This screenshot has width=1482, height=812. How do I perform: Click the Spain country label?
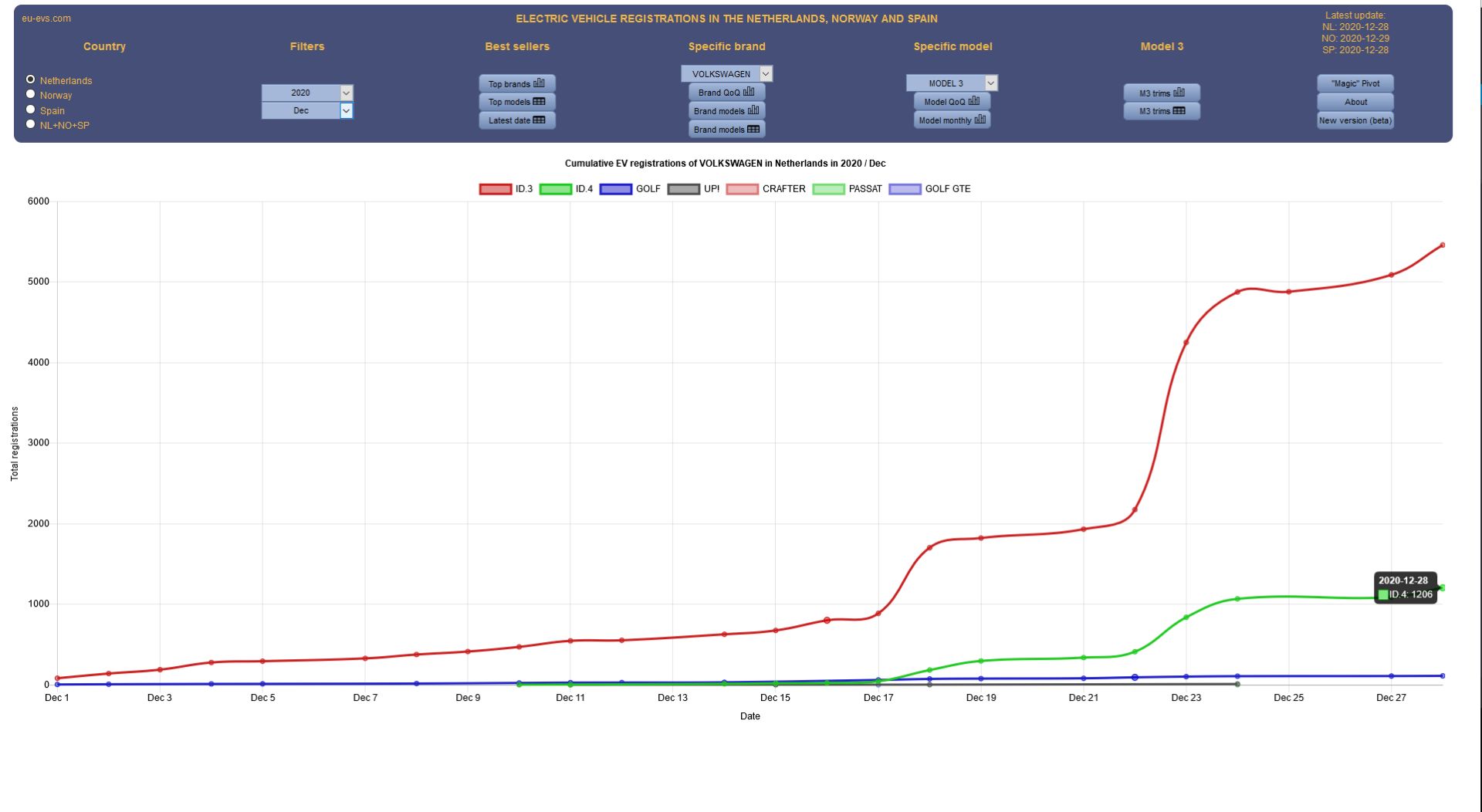52,111
